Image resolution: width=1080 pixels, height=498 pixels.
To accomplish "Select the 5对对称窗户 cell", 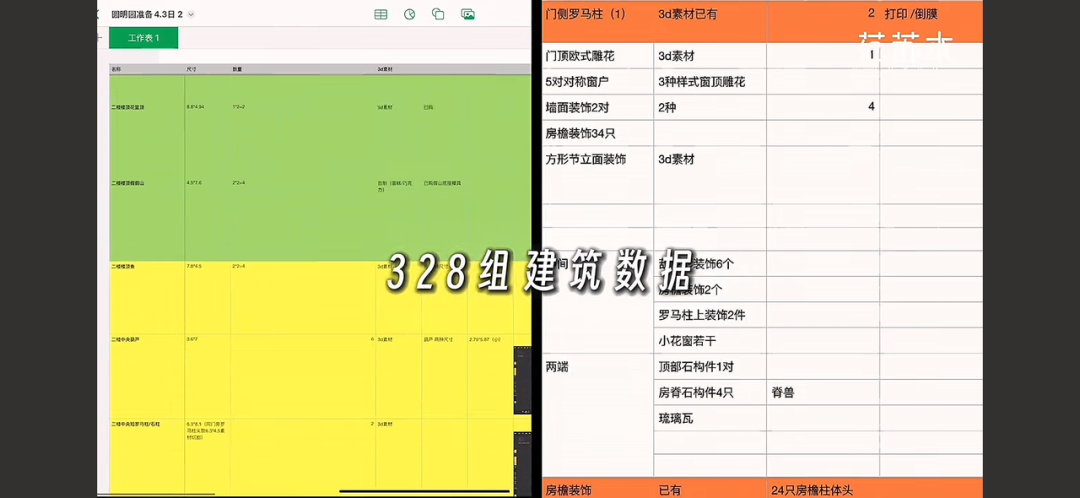I will tap(598, 82).
